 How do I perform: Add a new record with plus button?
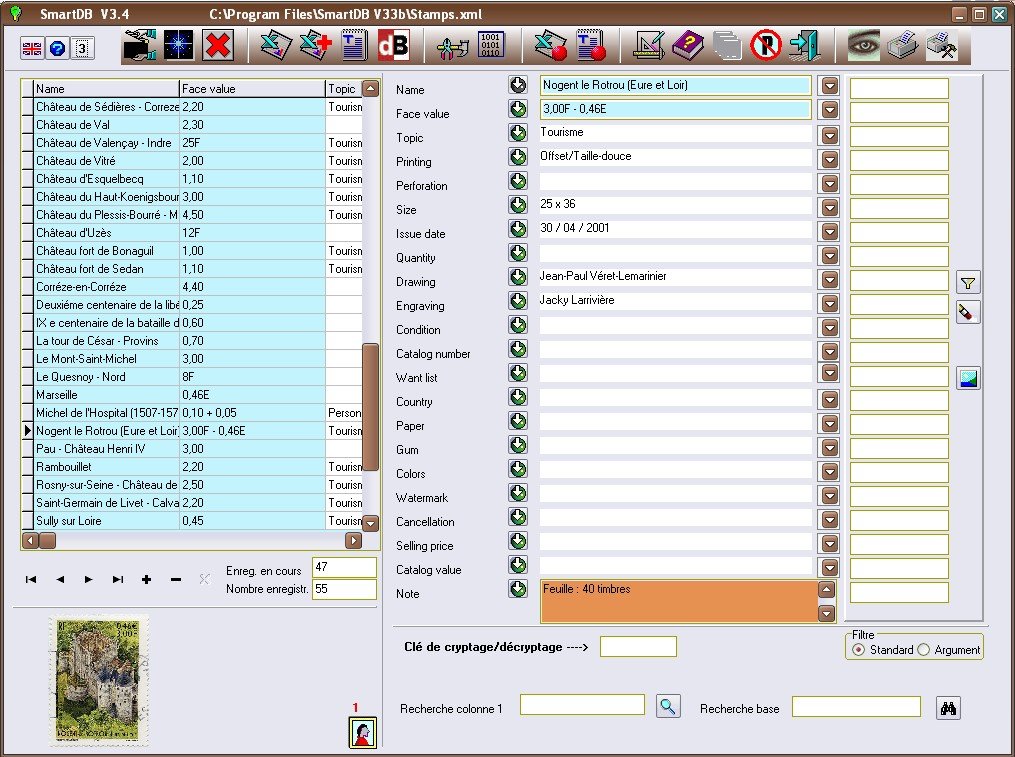pyautogui.click(x=147, y=580)
